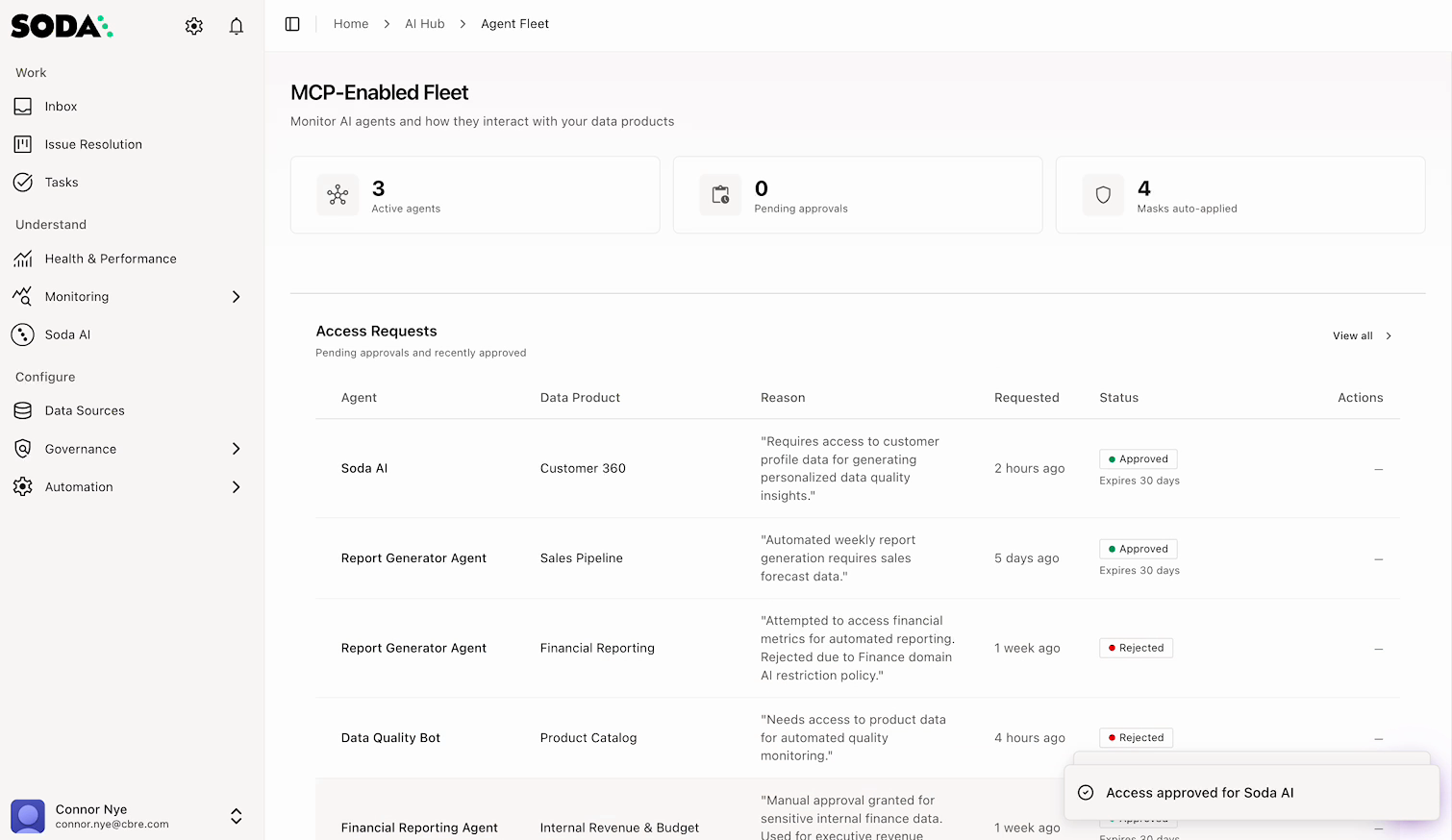Click the Automation cog icon
This screenshot has width=1452, height=840.
coord(23,487)
